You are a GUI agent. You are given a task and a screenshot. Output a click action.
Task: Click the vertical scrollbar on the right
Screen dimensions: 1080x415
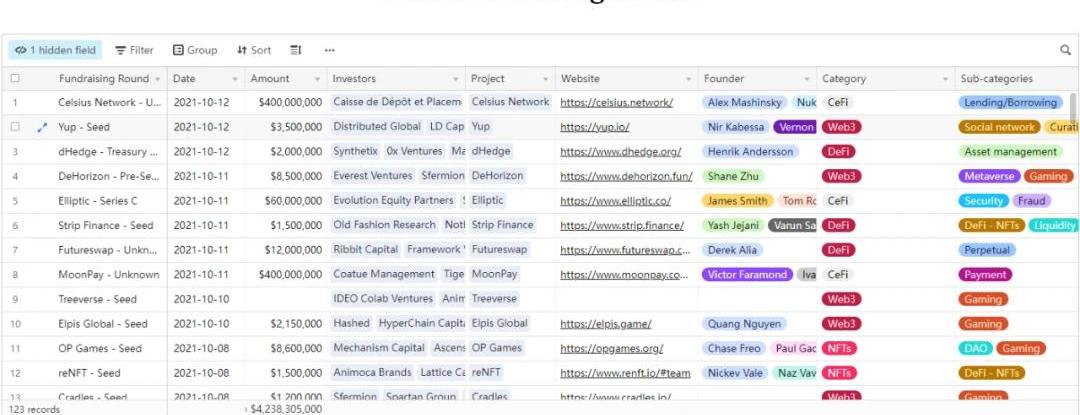[1074, 110]
